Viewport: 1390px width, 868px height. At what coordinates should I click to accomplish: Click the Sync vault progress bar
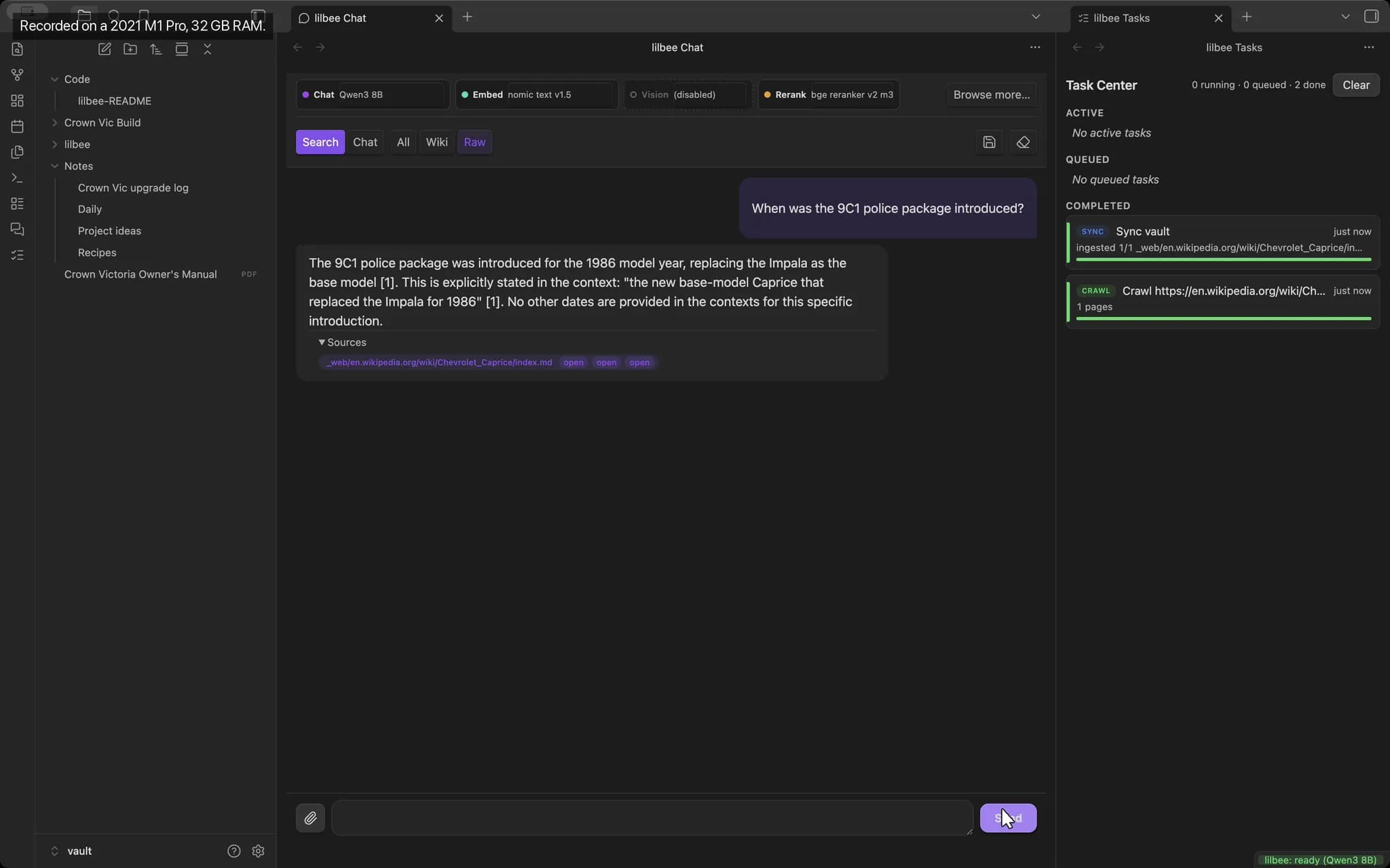1223,259
